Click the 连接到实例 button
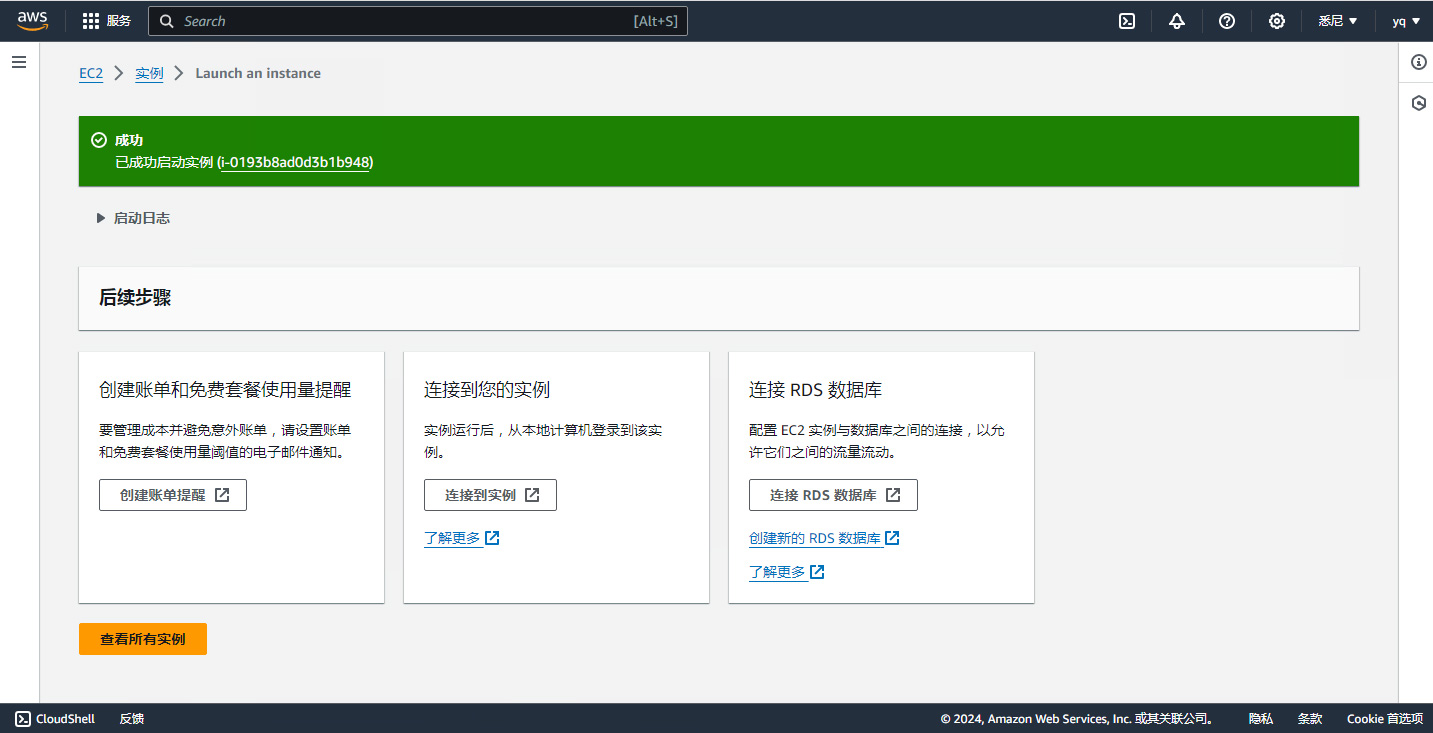This screenshot has width=1433, height=733. coord(490,495)
